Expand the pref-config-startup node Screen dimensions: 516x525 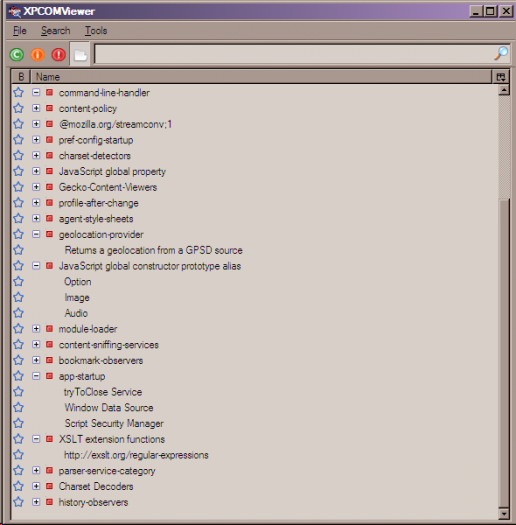click(36, 139)
